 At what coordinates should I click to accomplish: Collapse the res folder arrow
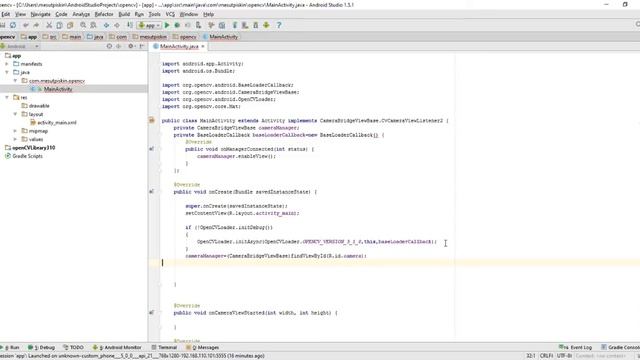click(x=7, y=98)
